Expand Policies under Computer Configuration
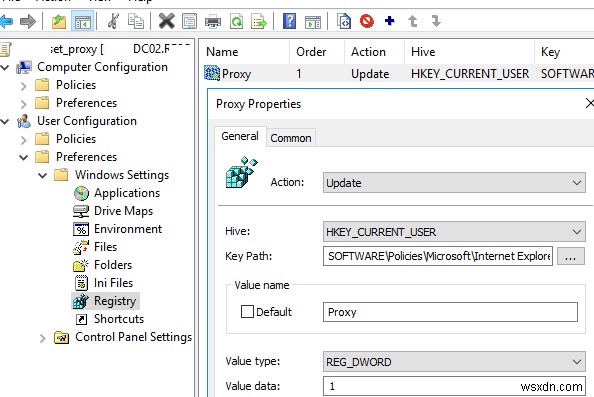This screenshot has width=594, height=397. [x=23, y=86]
